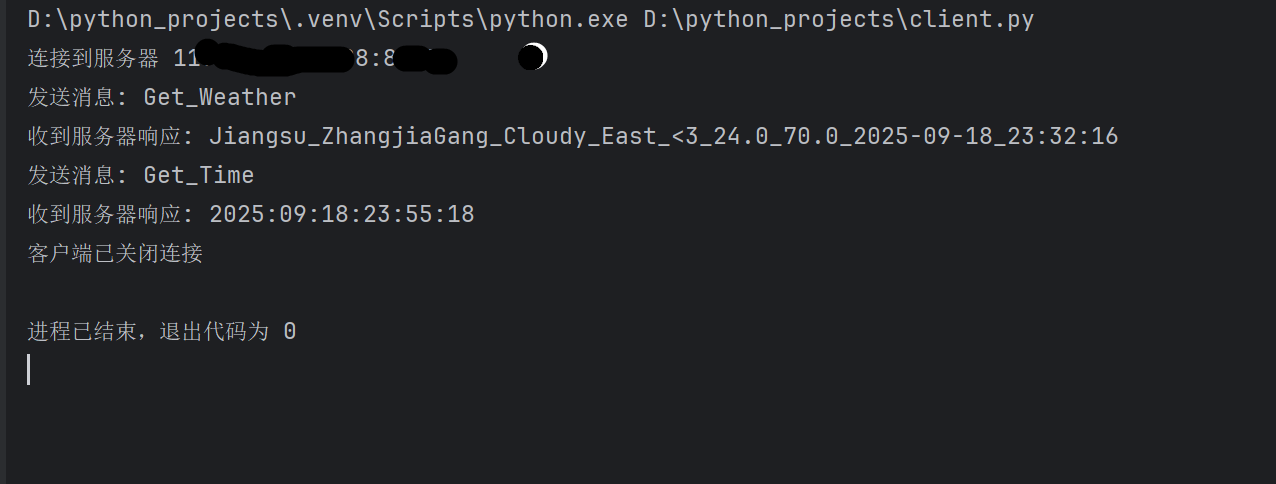Click the 连接到服务器 text
The image size is (1276, 484).
click(93, 58)
